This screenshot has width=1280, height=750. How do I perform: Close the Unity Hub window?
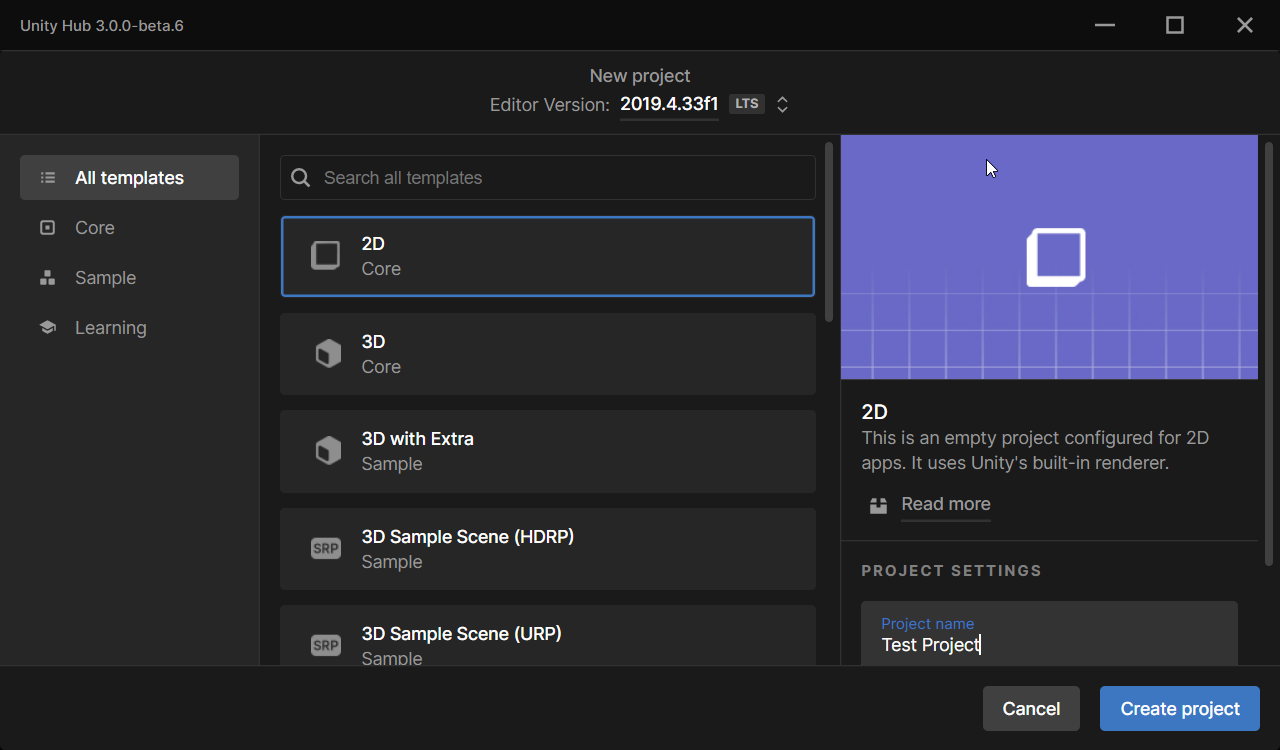pos(1245,25)
